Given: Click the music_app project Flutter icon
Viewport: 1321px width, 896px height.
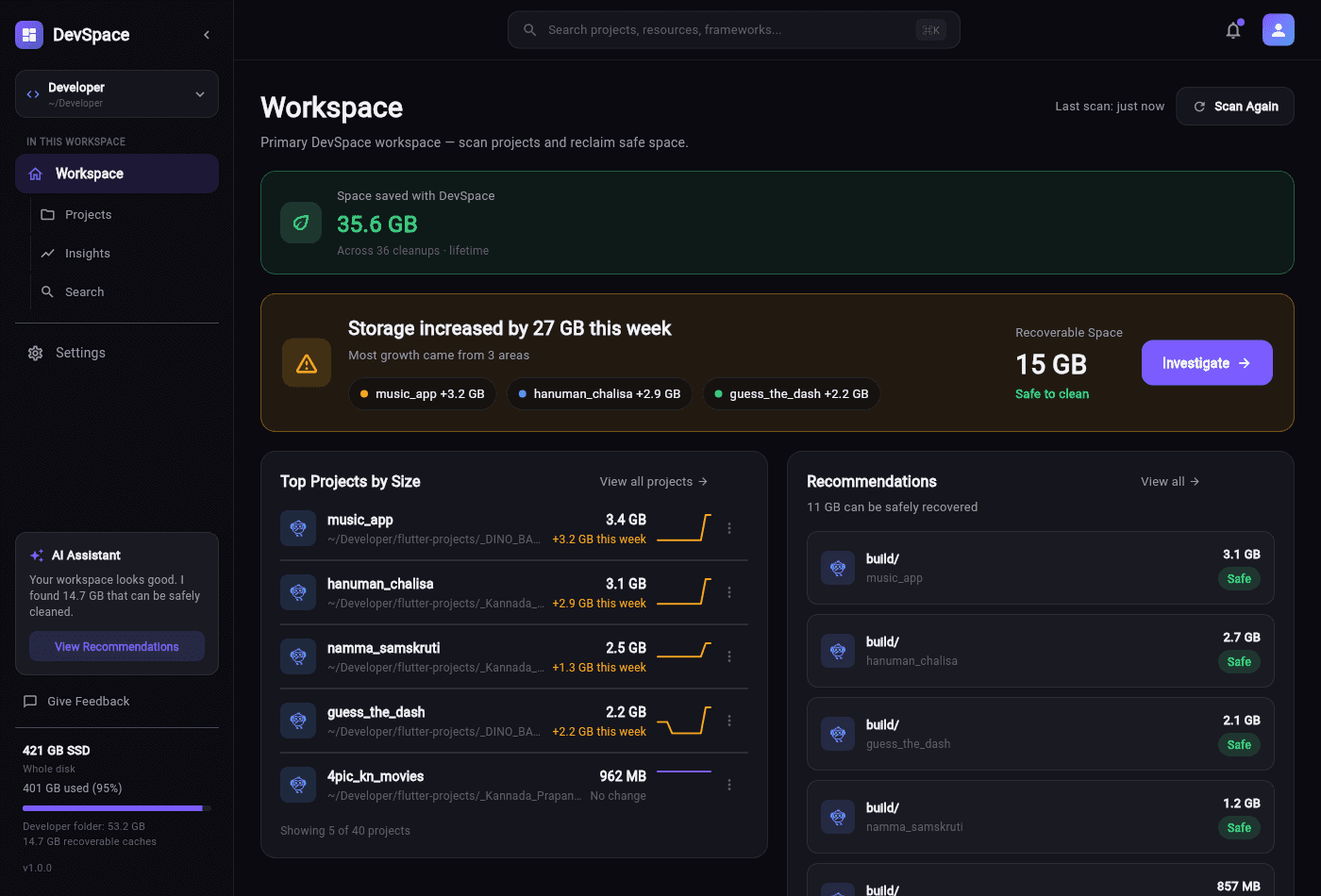Looking at the screenshot, I should pos(298,528).
